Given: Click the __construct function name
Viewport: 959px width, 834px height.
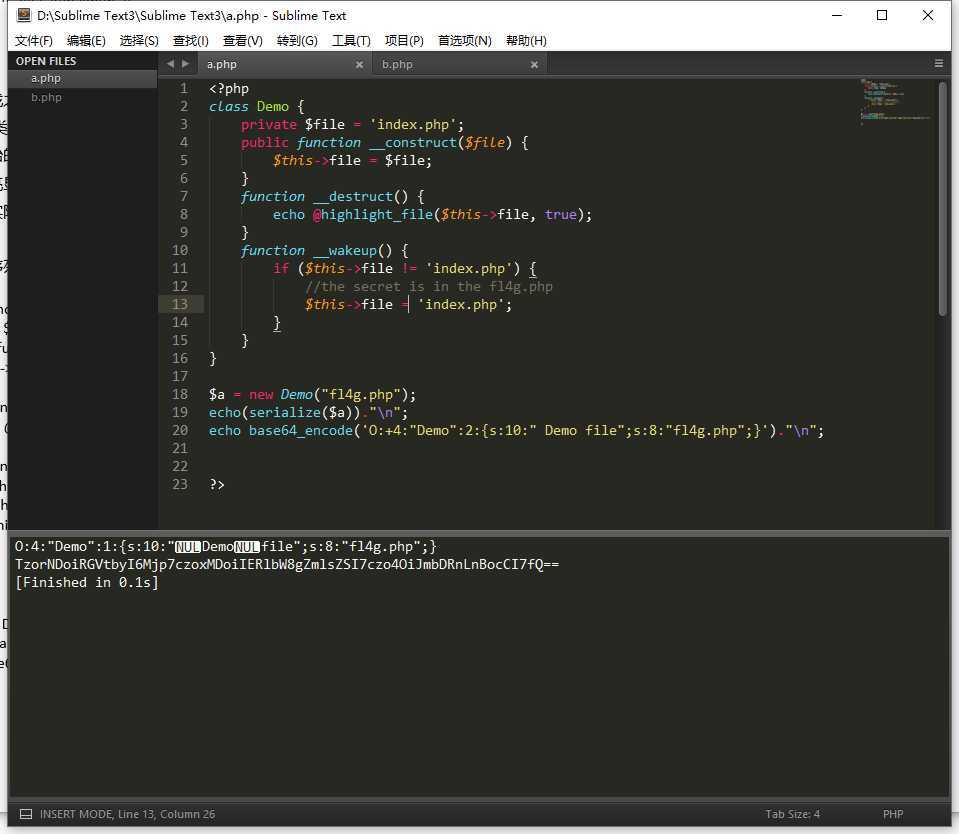Looking at the screenshot, I should [413, 142].
